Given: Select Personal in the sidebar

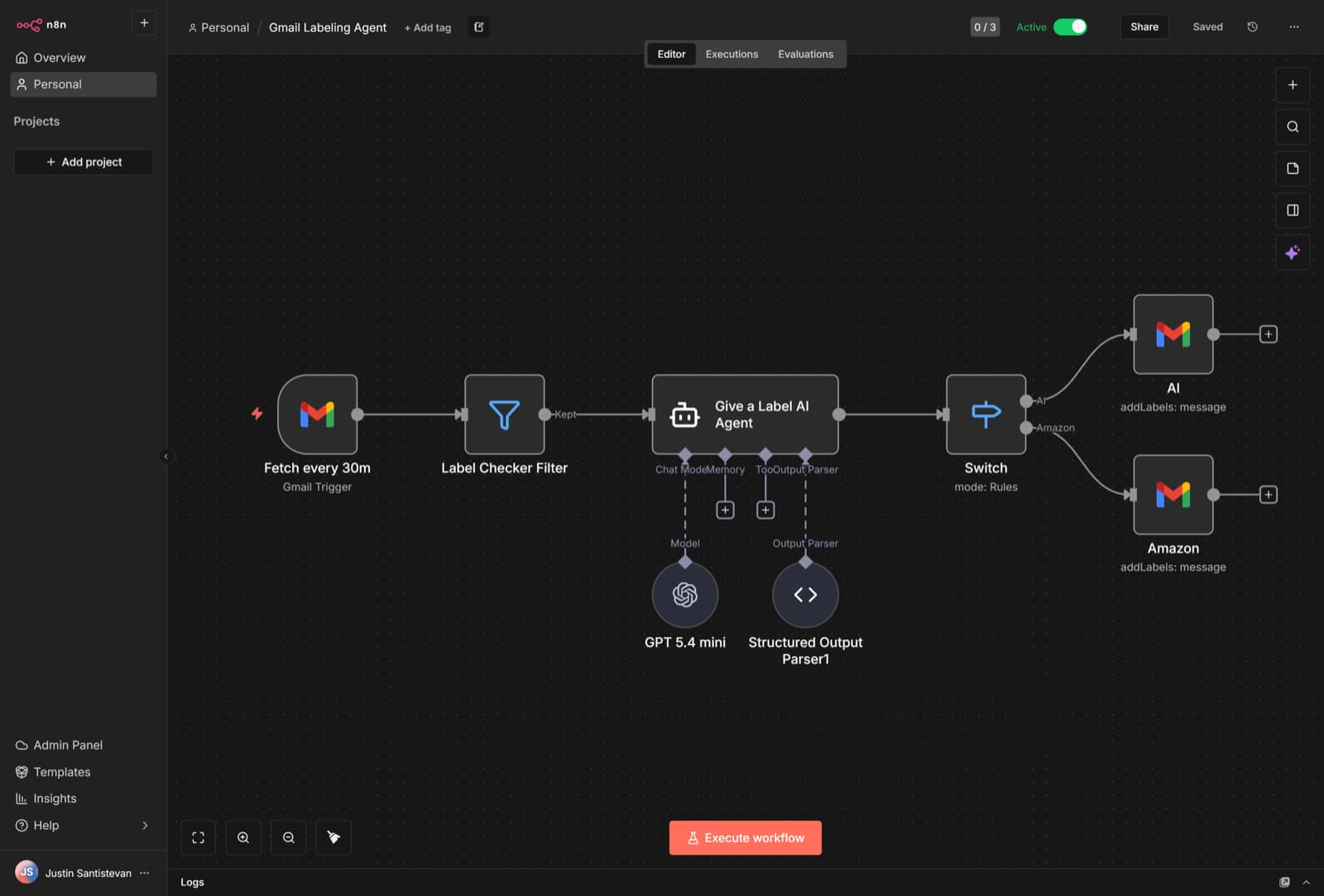Looking at the screenshot, I should pyautogui.click(x=83, y=84).
